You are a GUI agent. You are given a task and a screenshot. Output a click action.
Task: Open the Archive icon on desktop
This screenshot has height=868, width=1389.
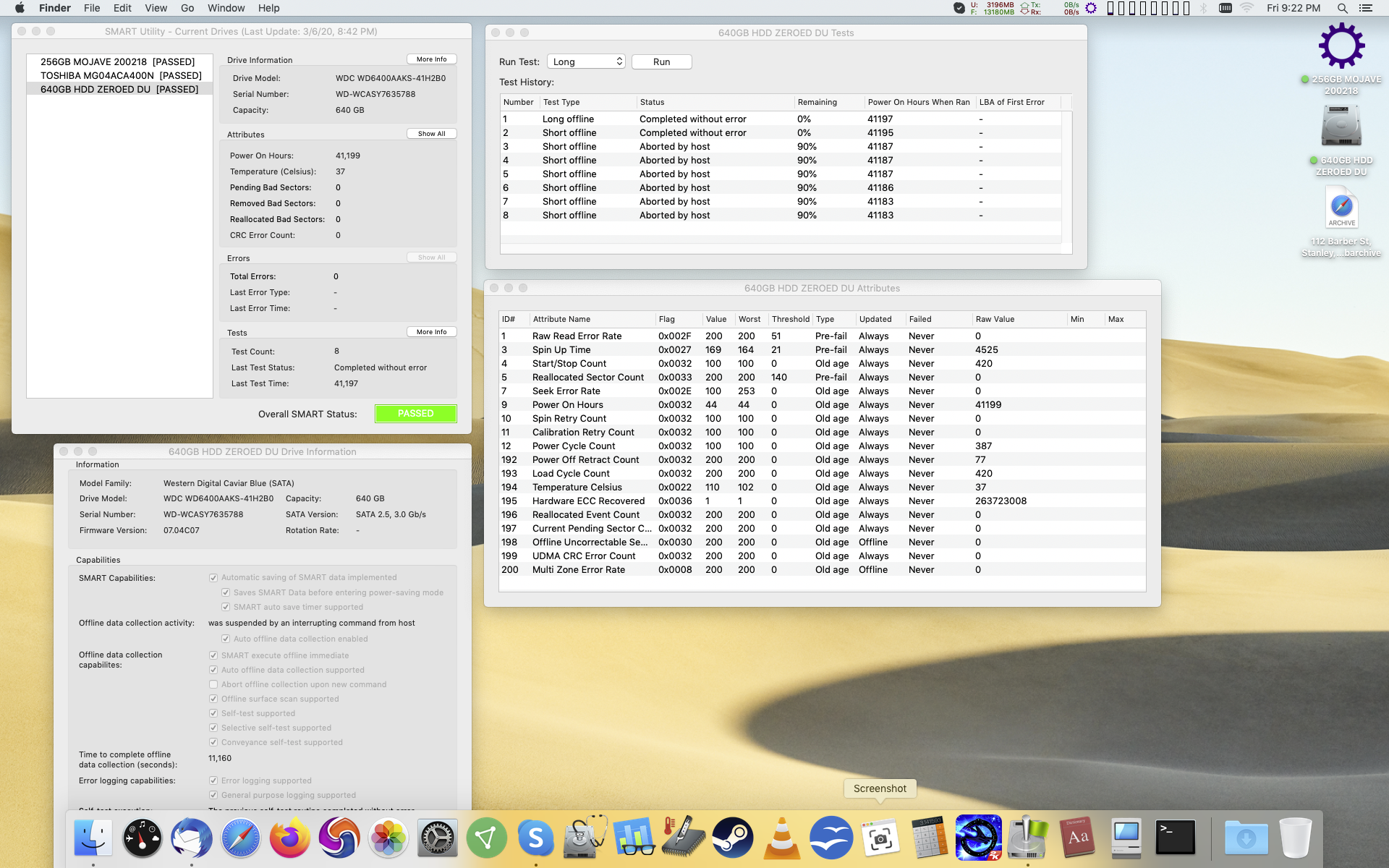1343,208
